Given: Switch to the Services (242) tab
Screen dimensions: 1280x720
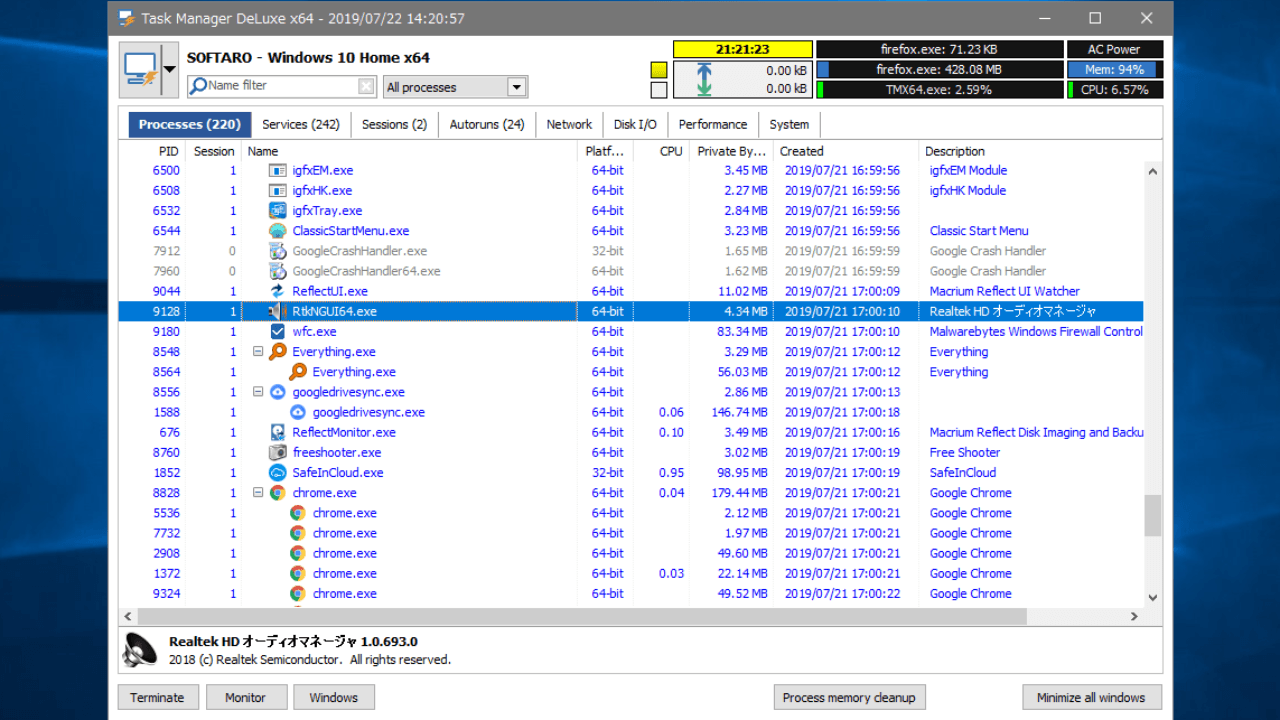Looking at the screenshot, I should pos(300,124).
